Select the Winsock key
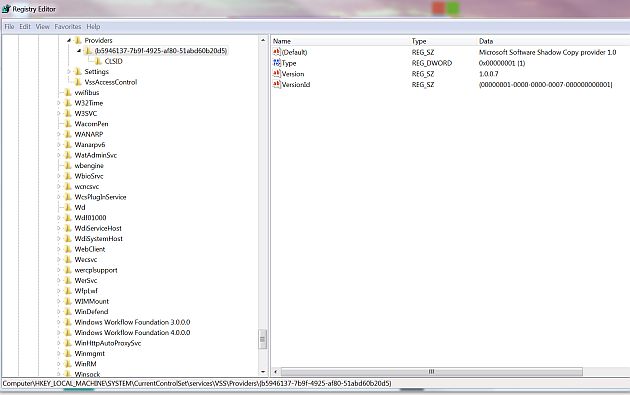Image resolution: width=630 pixels, height=395 pixels. [87, 374]
